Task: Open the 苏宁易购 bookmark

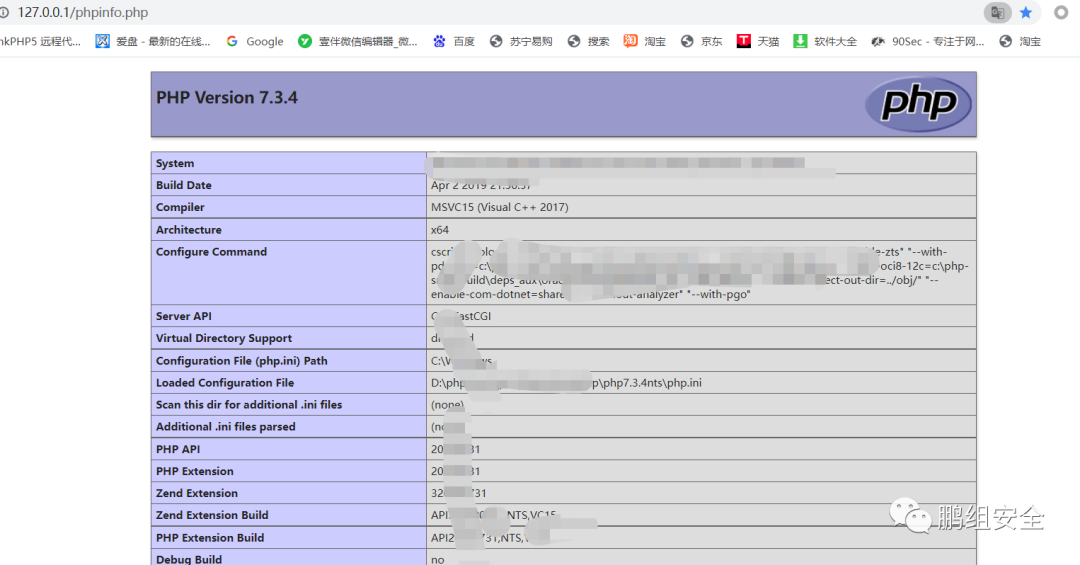Action: [x=521, y=41]
